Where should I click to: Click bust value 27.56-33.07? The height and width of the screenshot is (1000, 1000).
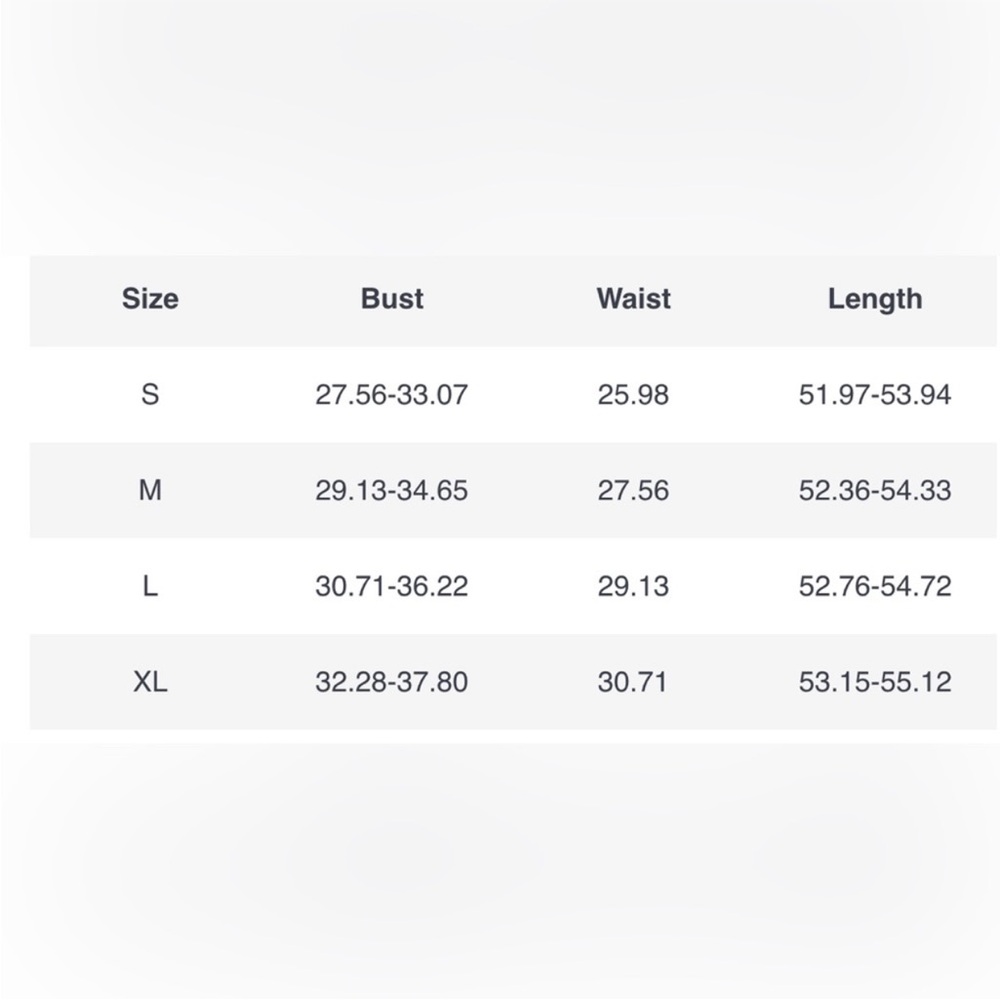pos(392,394)
